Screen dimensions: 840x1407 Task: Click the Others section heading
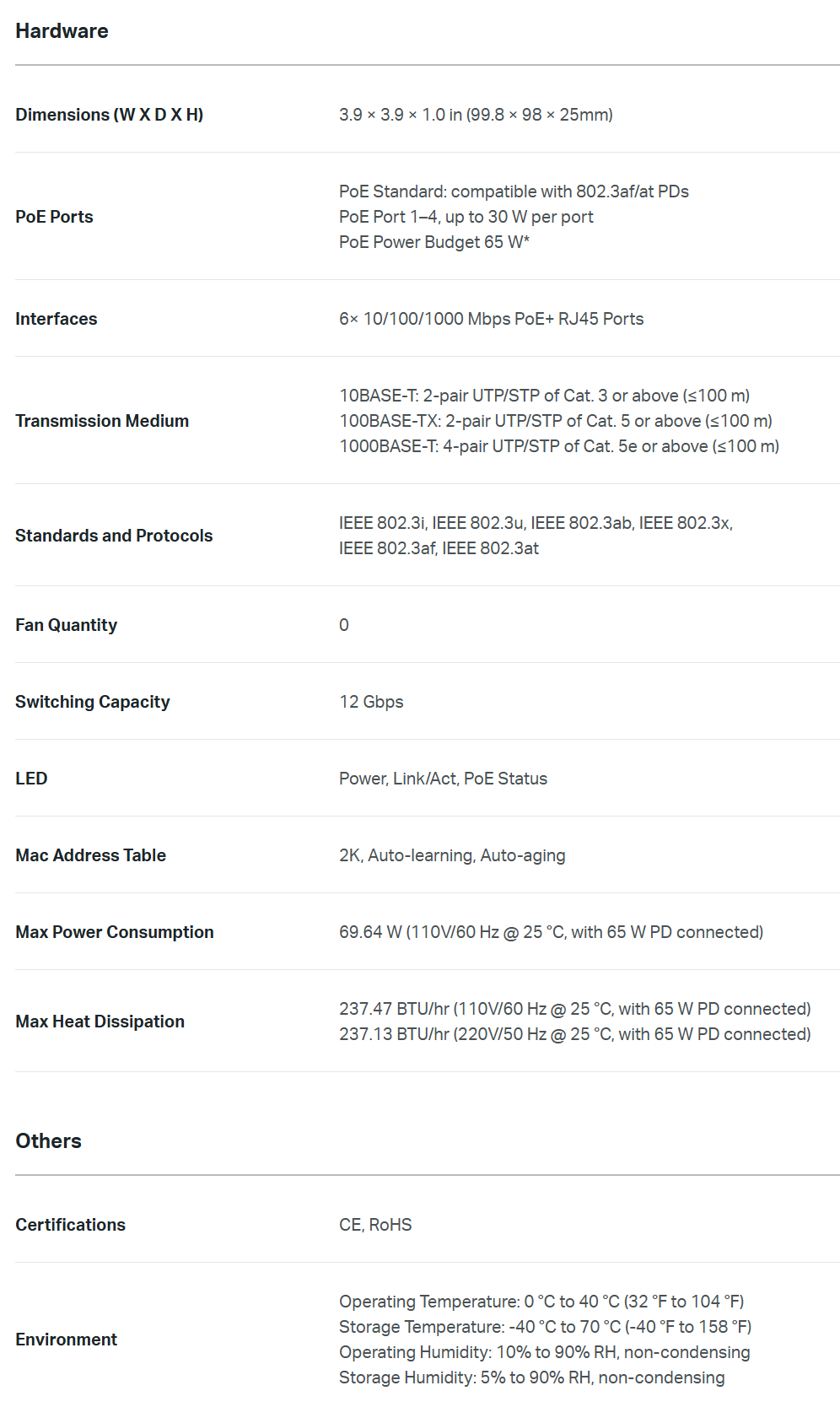pyautogui.click(x=48, y=1141)
